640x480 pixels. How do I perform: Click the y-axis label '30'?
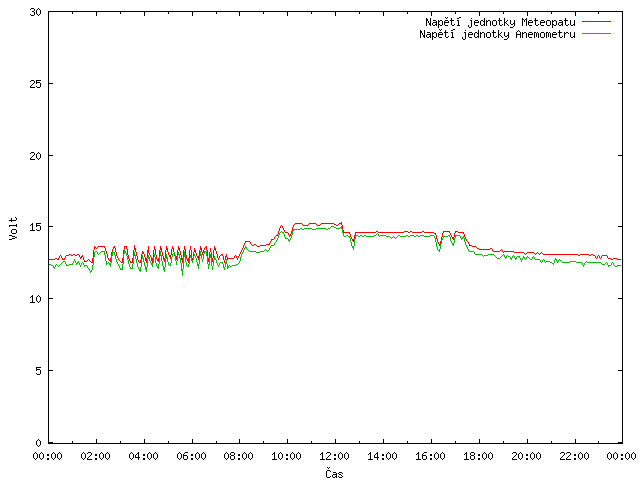point(36,12)
